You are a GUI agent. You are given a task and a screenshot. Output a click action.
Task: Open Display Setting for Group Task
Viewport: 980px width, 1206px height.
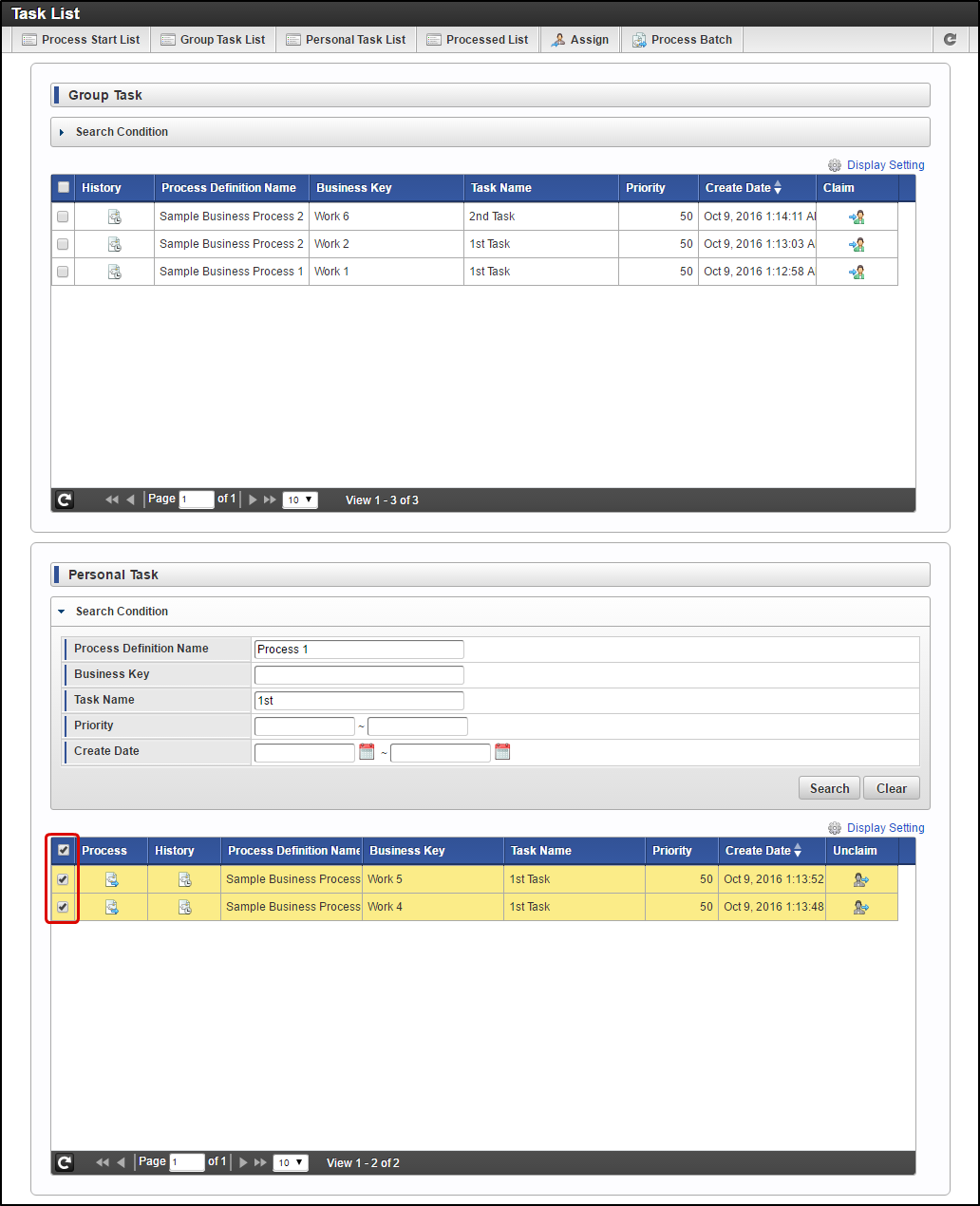876,165
